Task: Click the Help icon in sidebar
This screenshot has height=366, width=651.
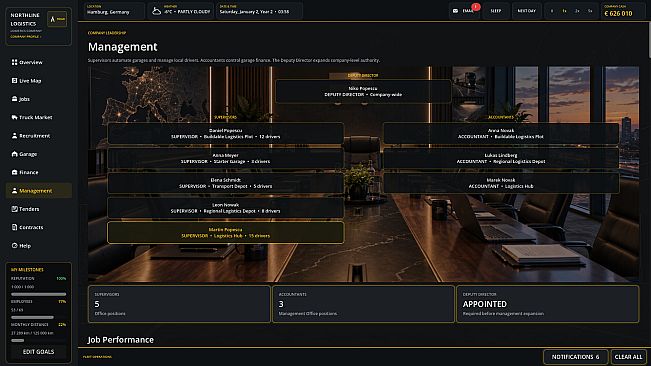Action: [15, 246]
